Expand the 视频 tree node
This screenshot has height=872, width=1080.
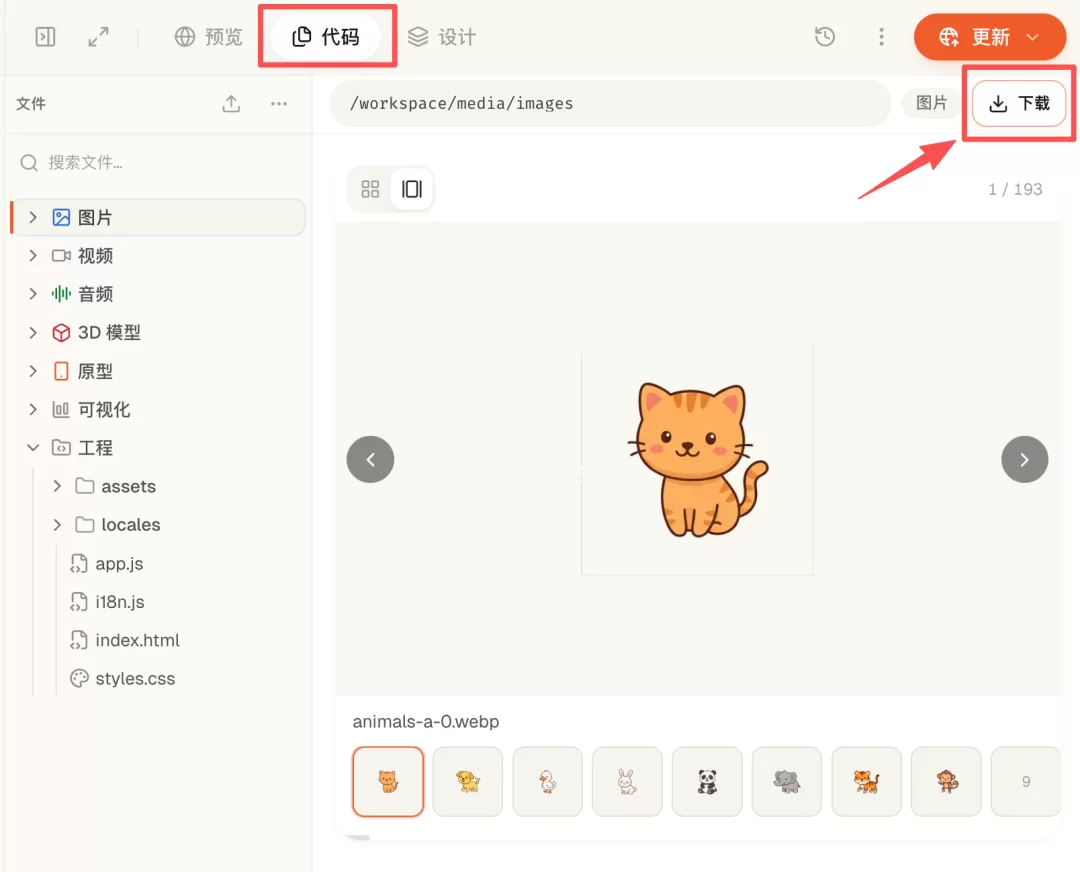[33, 256]
